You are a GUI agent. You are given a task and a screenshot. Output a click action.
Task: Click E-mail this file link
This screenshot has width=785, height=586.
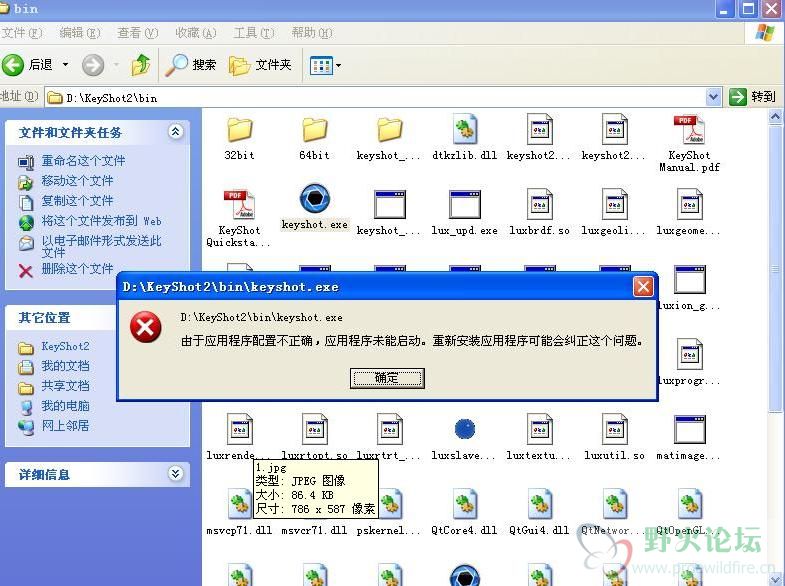coord(101,247)
